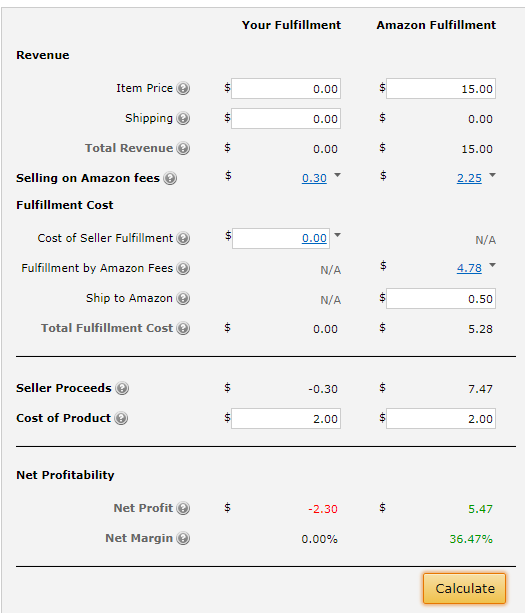Viewport: 525px width, 613px height.
Task: Focus Your Fulfillment Shipping input field
Action: [286, 118]
